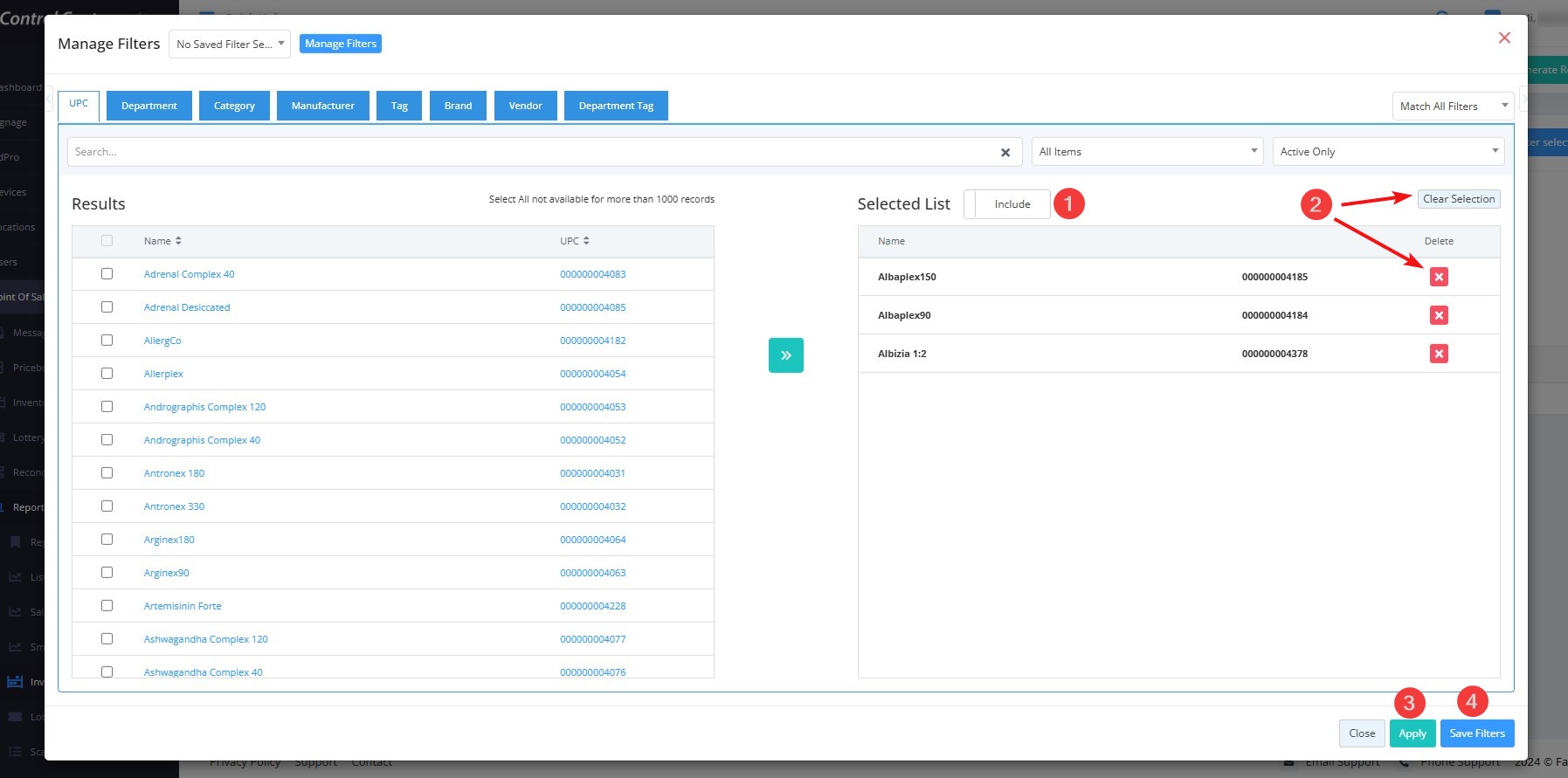Switch to the Manufacturer tab

tap(323, 106)
